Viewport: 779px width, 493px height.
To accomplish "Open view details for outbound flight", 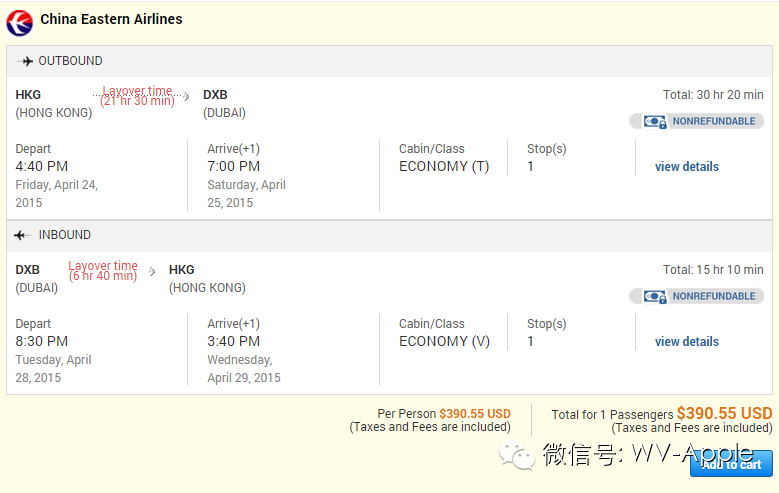I will pos(686,167).
